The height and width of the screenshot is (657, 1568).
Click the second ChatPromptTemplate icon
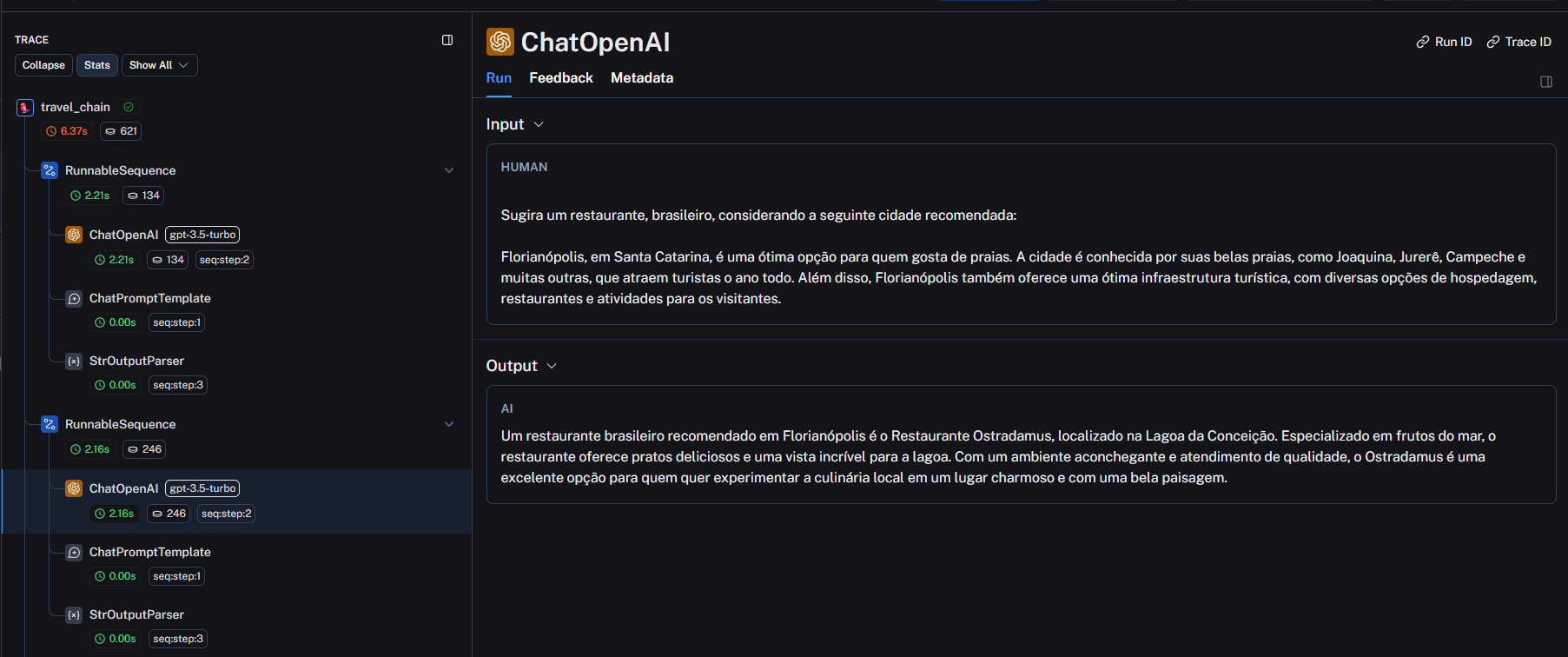74,552
